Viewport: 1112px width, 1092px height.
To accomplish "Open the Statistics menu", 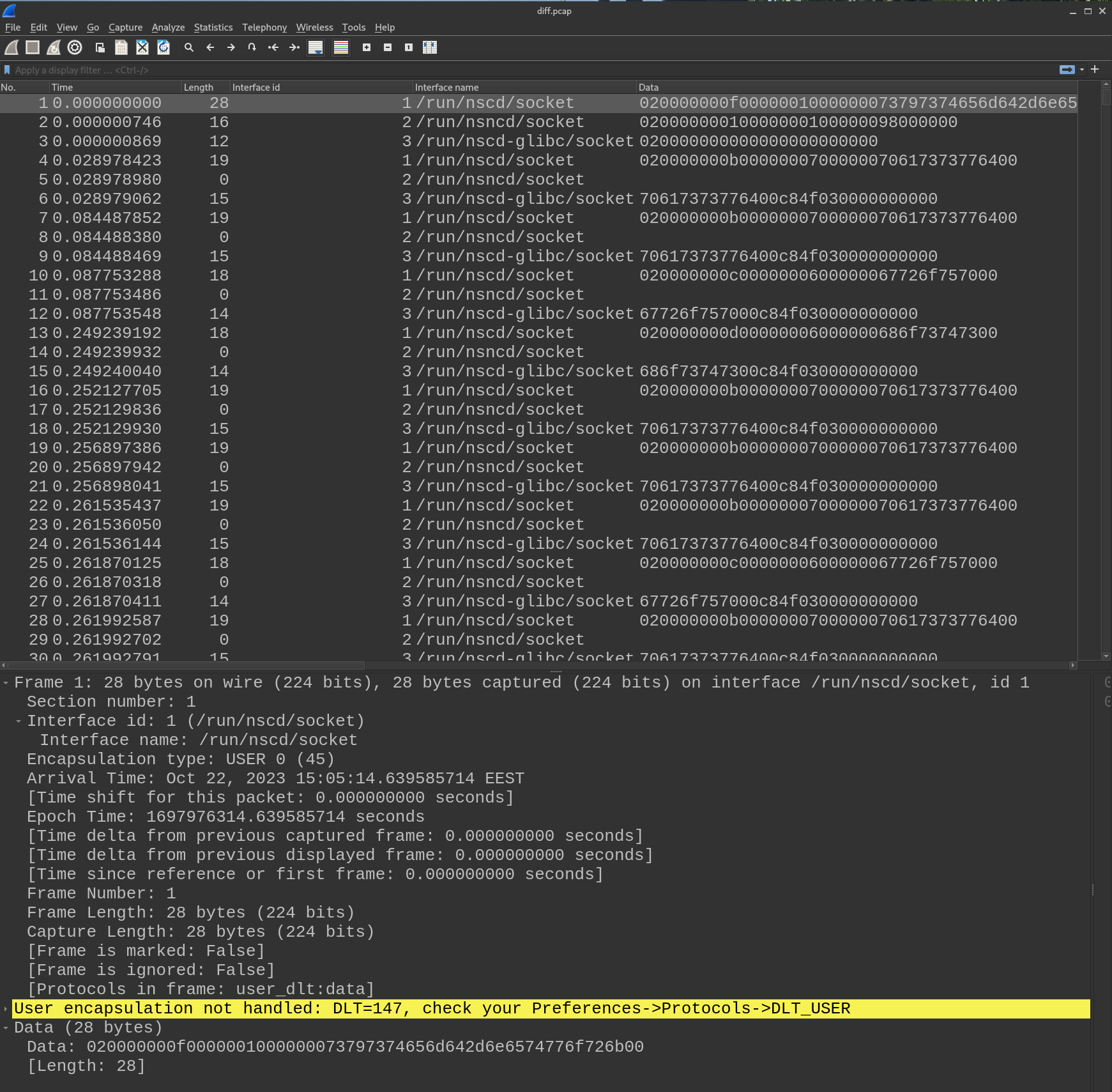I will 213,27.
